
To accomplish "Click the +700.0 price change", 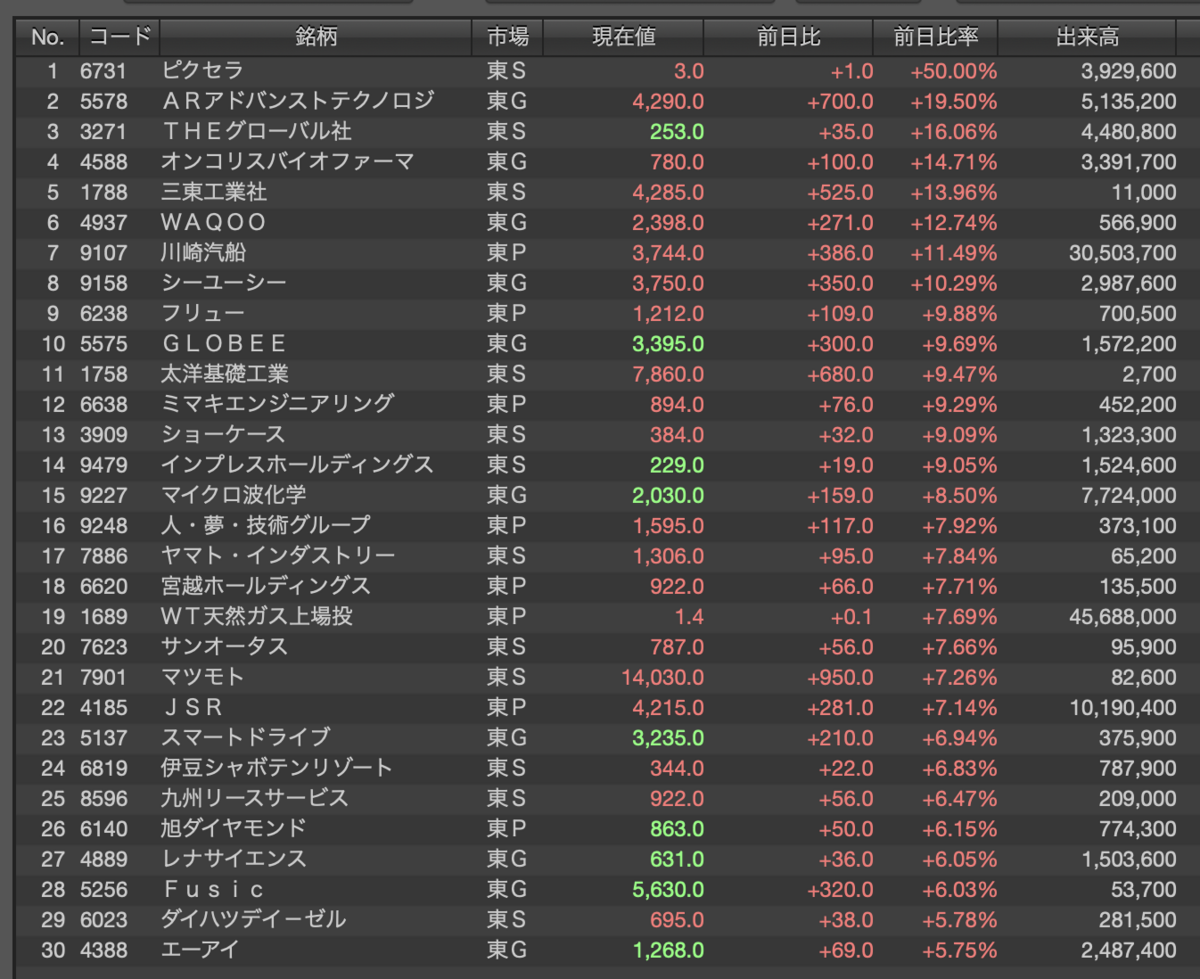I will click(840, 101).
